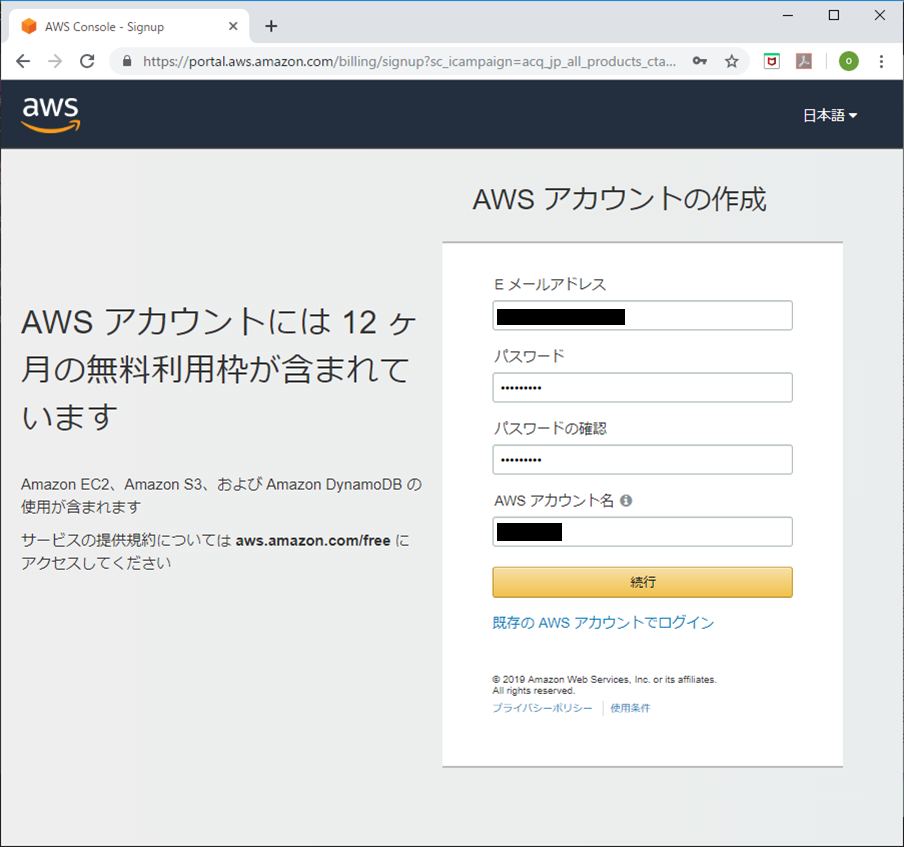Open saved password key icon in address bar
The image size is (904, 847).
[x=700, y=61]
